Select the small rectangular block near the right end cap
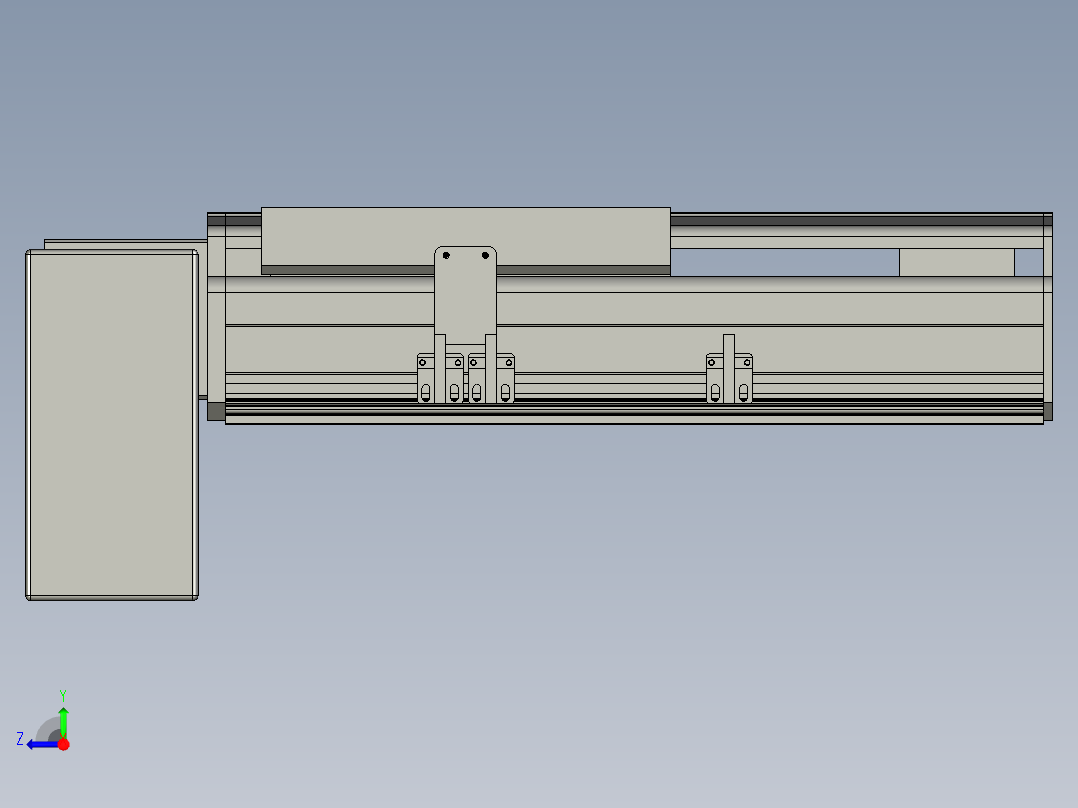 (956, 263)
